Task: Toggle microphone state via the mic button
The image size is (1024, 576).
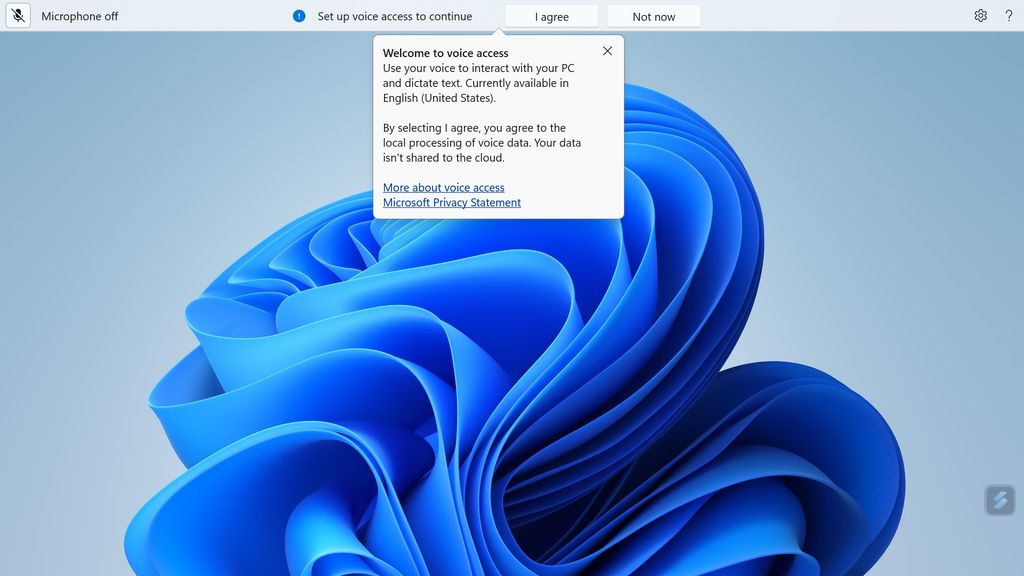Action: 17,15
